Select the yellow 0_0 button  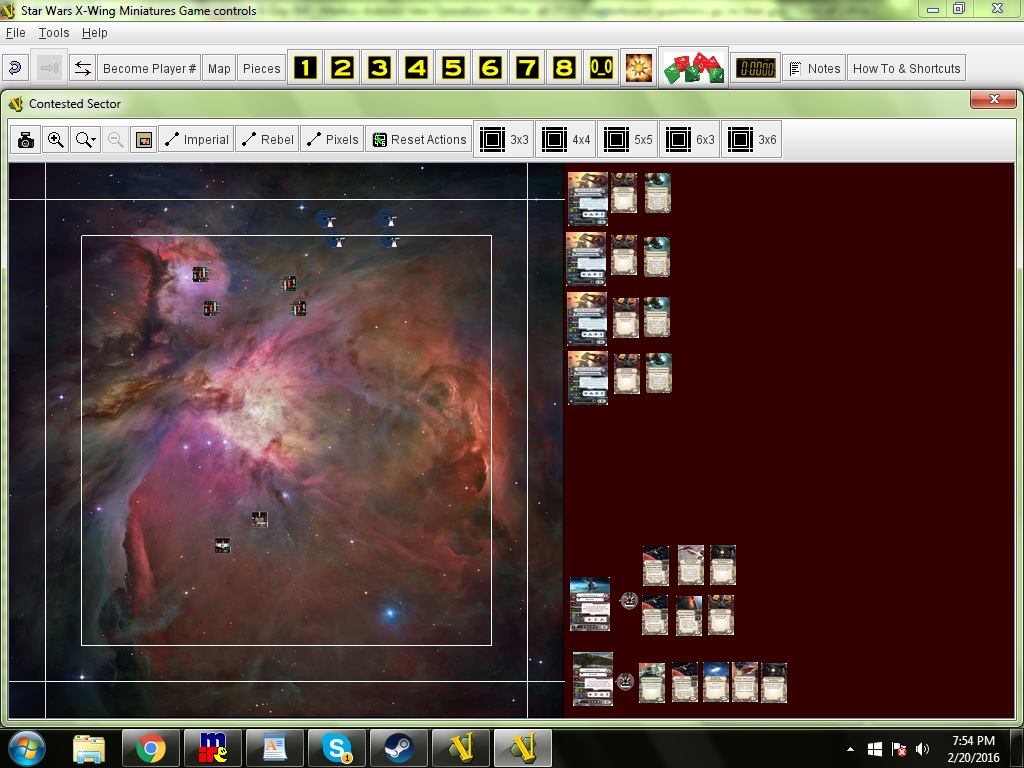coord(601,69)
